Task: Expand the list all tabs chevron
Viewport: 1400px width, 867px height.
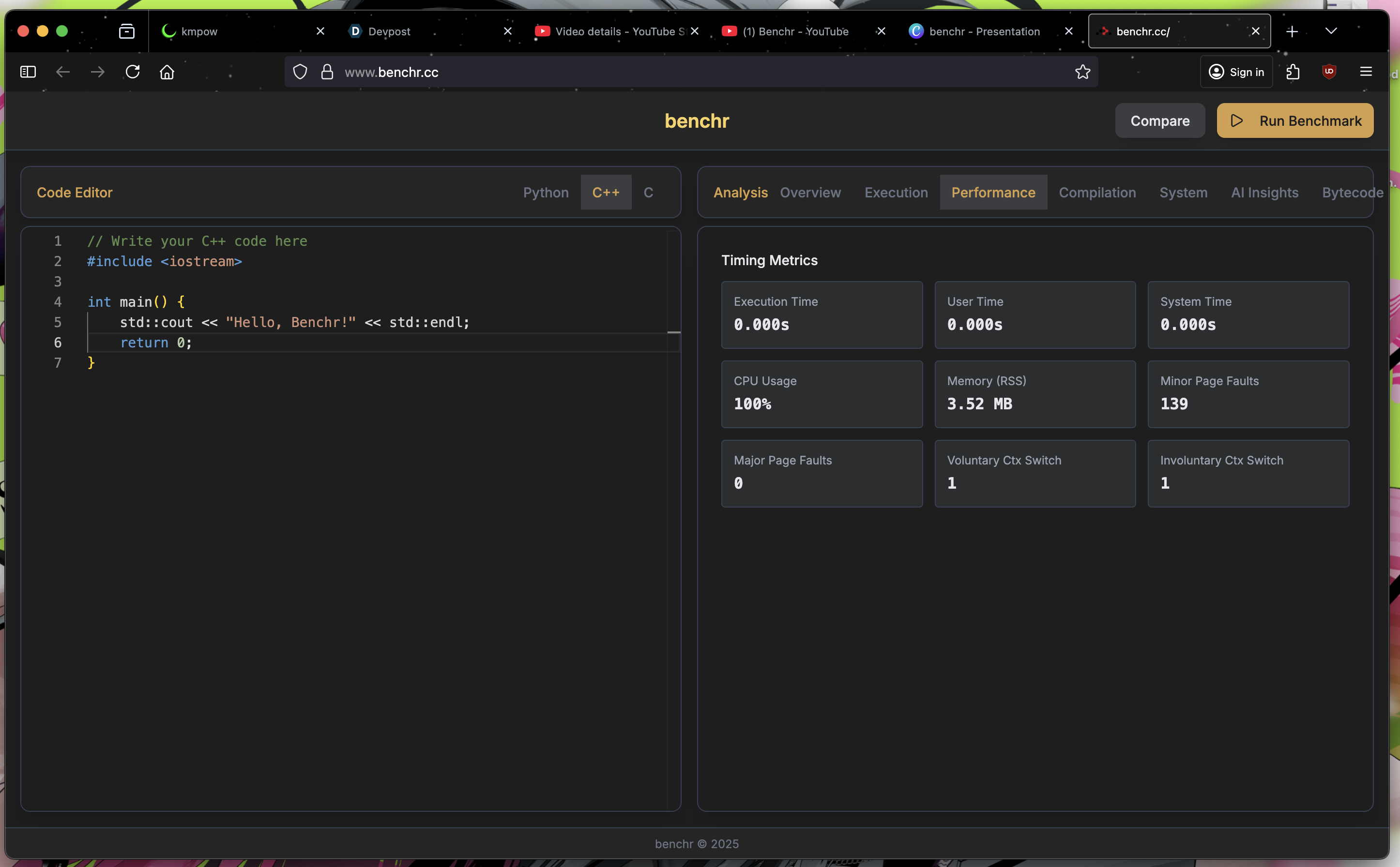Action: coord(1331,31)
